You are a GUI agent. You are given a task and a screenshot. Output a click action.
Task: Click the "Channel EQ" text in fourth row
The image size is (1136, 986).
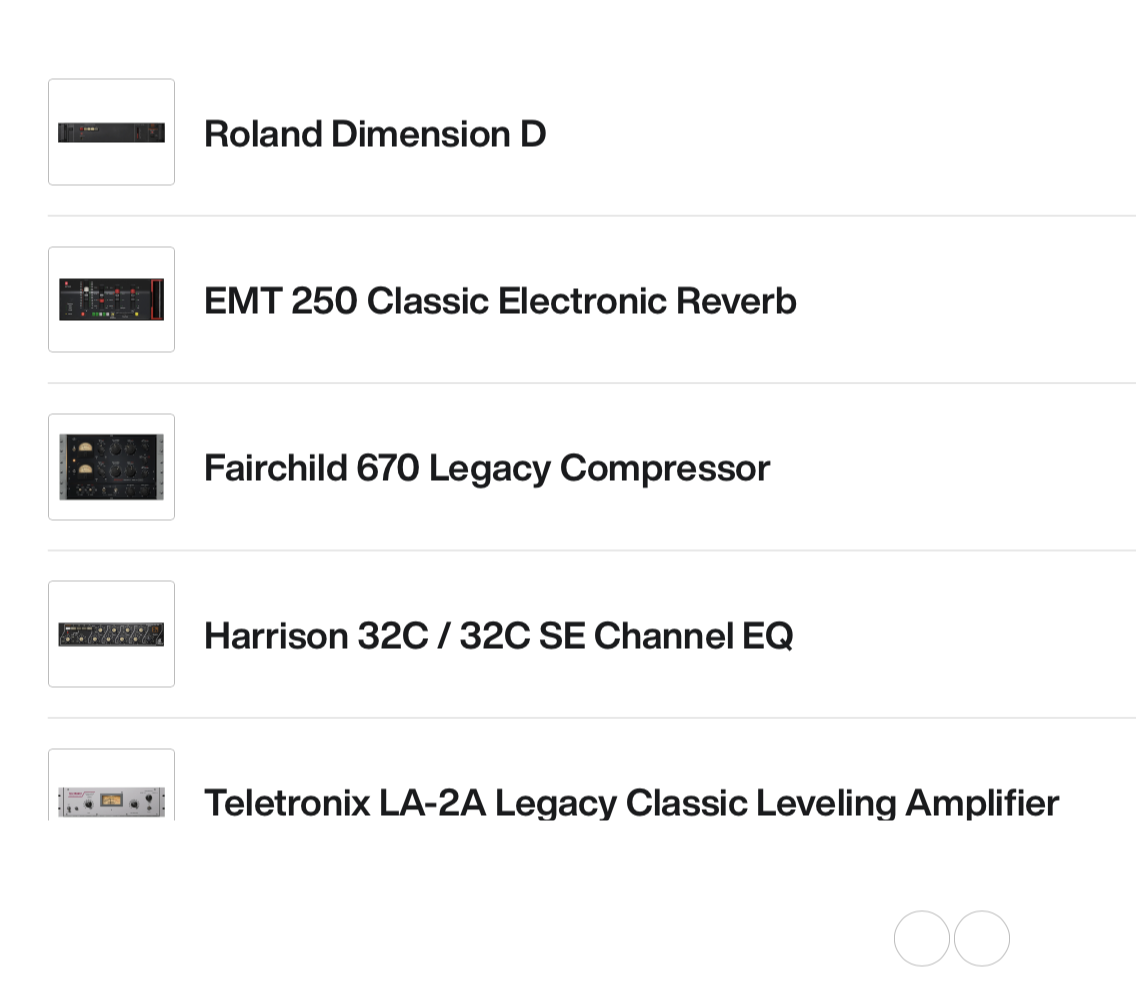[x=693, y=636]
